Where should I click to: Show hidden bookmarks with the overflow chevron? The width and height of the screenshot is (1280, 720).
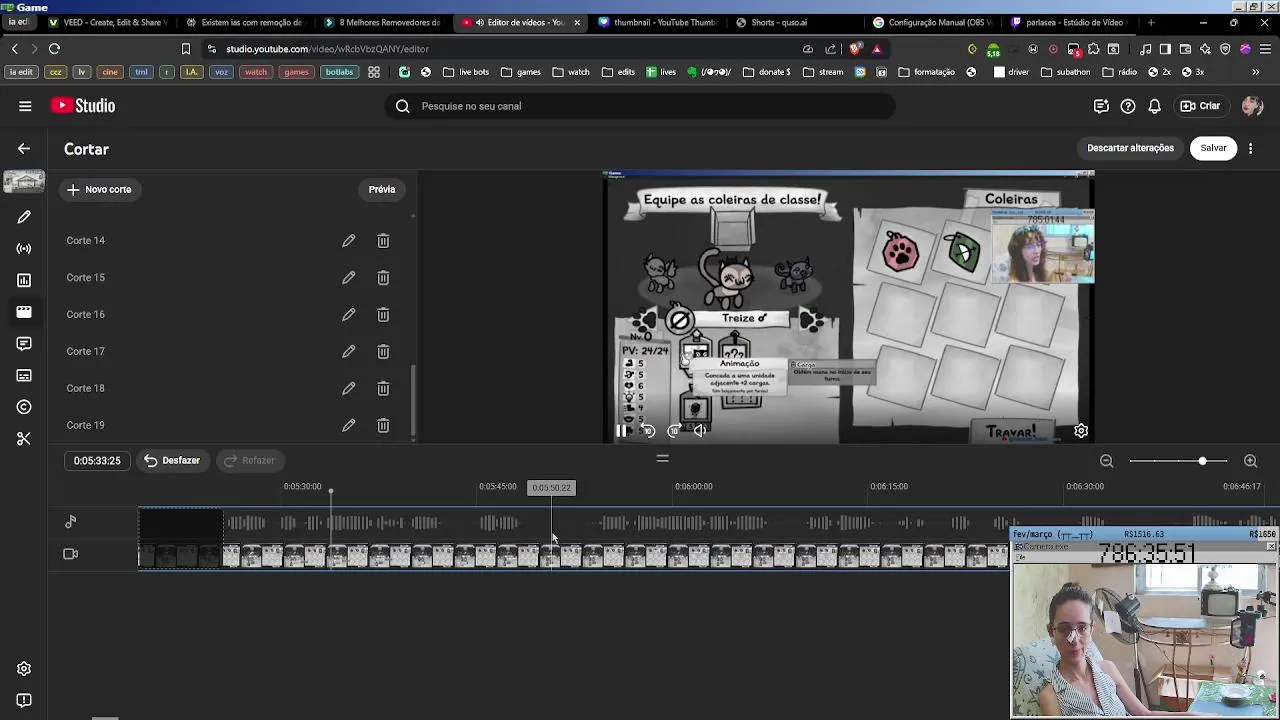pos(1255,72)
